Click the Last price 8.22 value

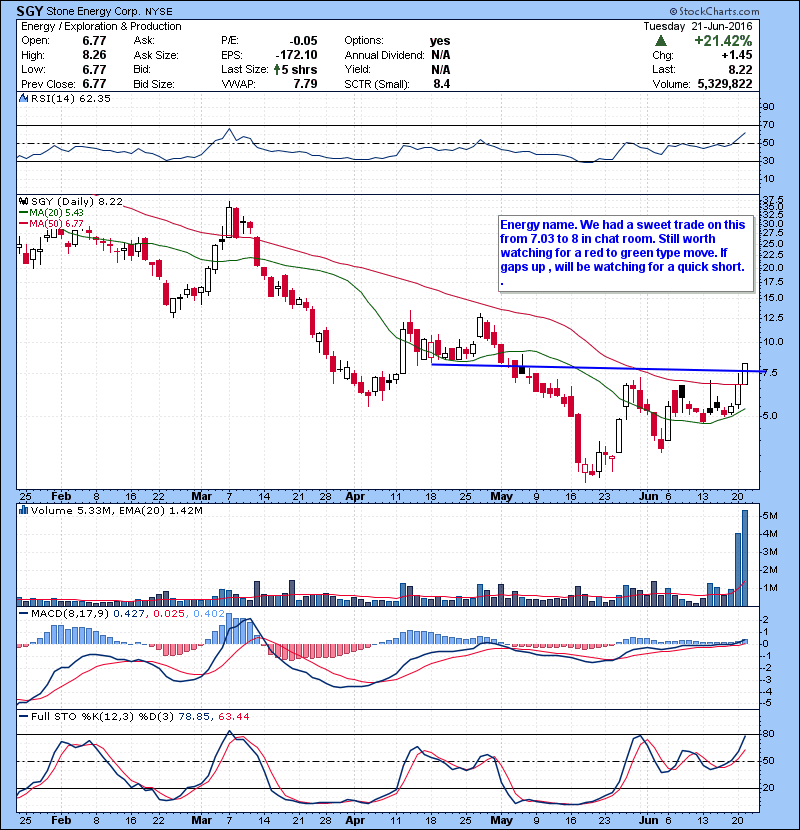pos(740,69)
